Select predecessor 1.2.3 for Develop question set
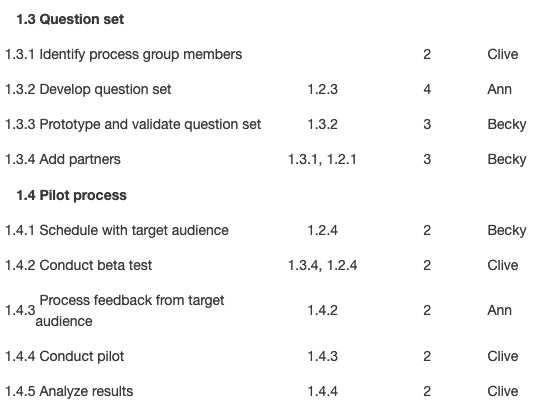The image size is (551, 407). pos(322,89)
